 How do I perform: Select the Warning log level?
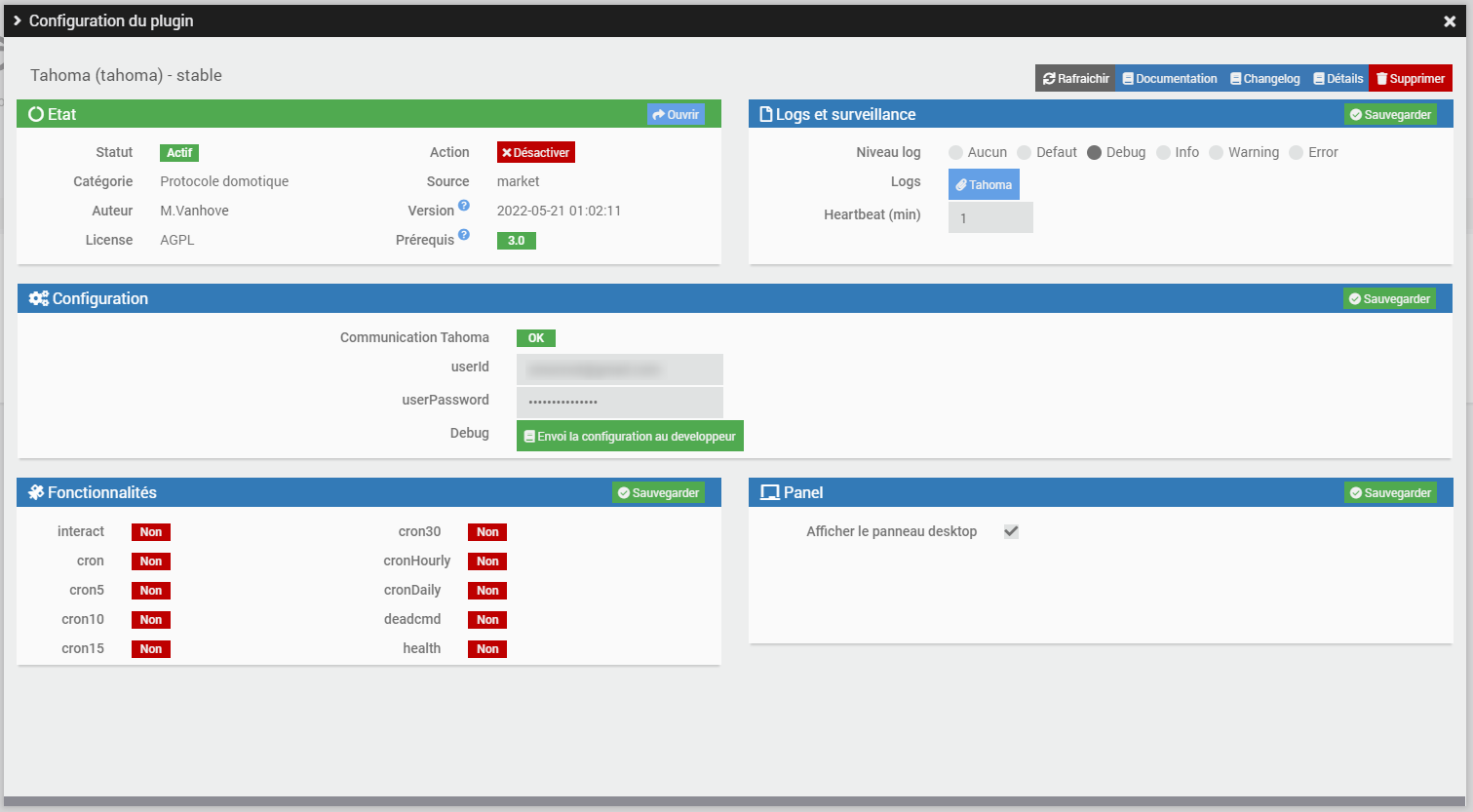1216,152
